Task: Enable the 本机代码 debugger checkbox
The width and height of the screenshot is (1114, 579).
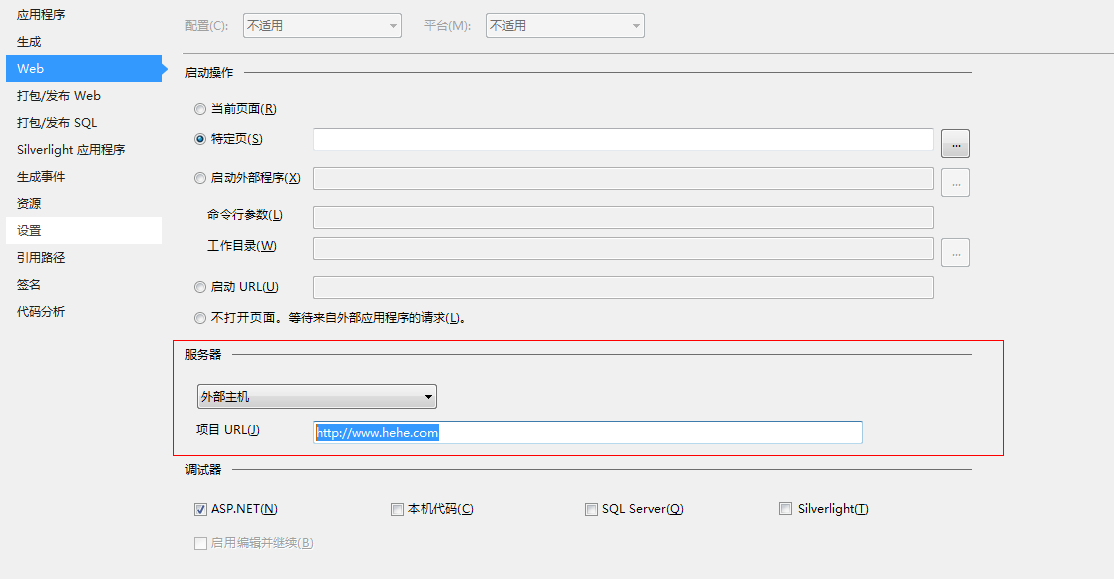Action: click(x=397, y=509)
